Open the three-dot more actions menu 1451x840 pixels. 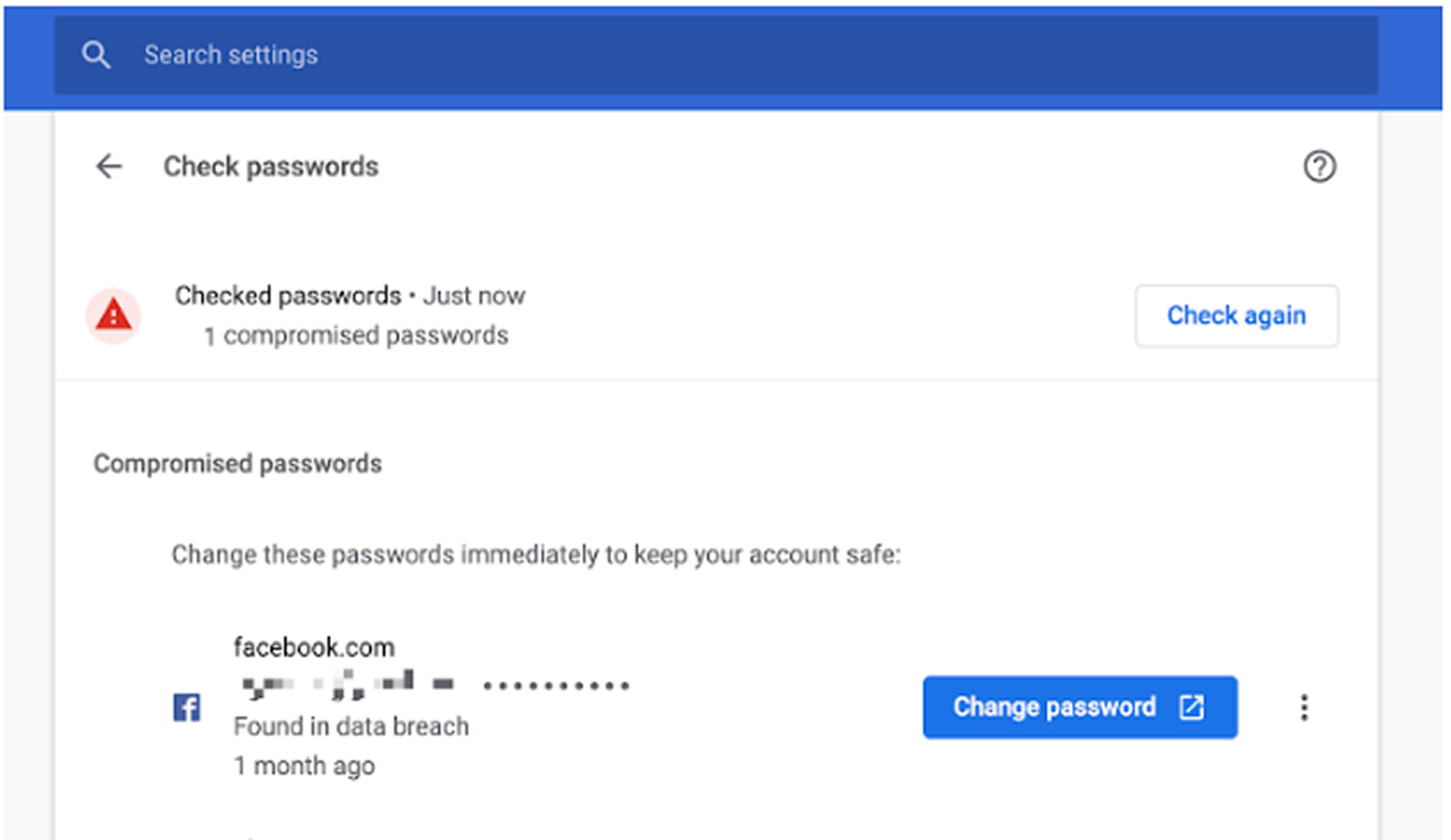[x=1304, y=707]
